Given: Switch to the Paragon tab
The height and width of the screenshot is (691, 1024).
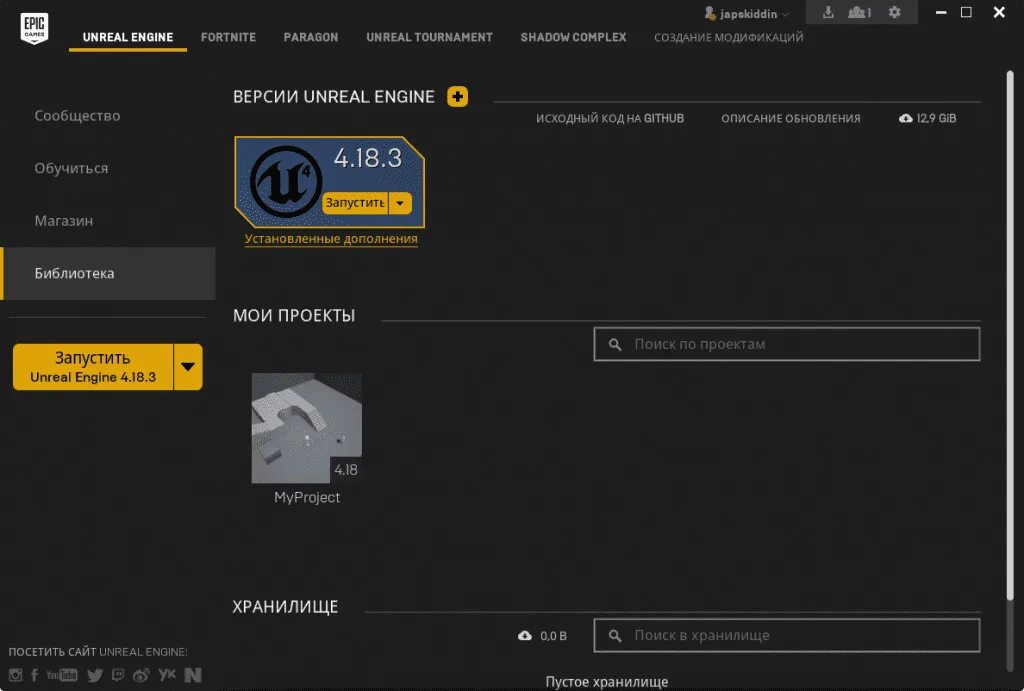Looking at the screenshot, I should 311,37.
